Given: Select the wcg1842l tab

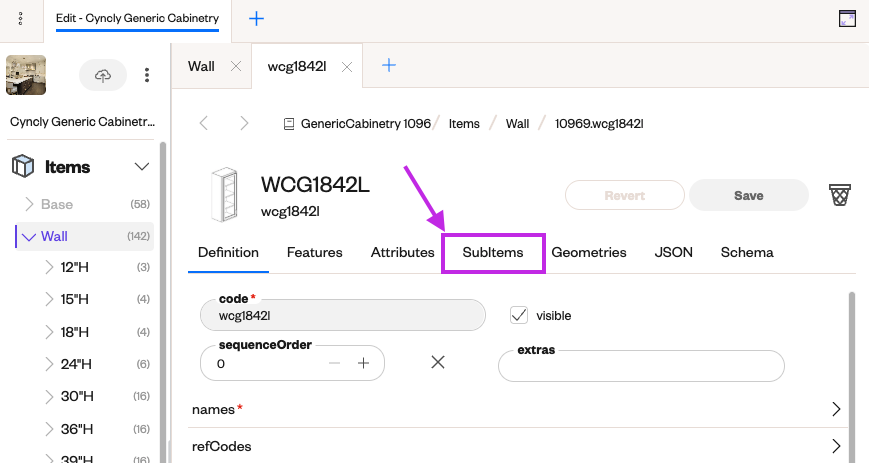Looking at the screenshot, I should (x=297, y=67).
